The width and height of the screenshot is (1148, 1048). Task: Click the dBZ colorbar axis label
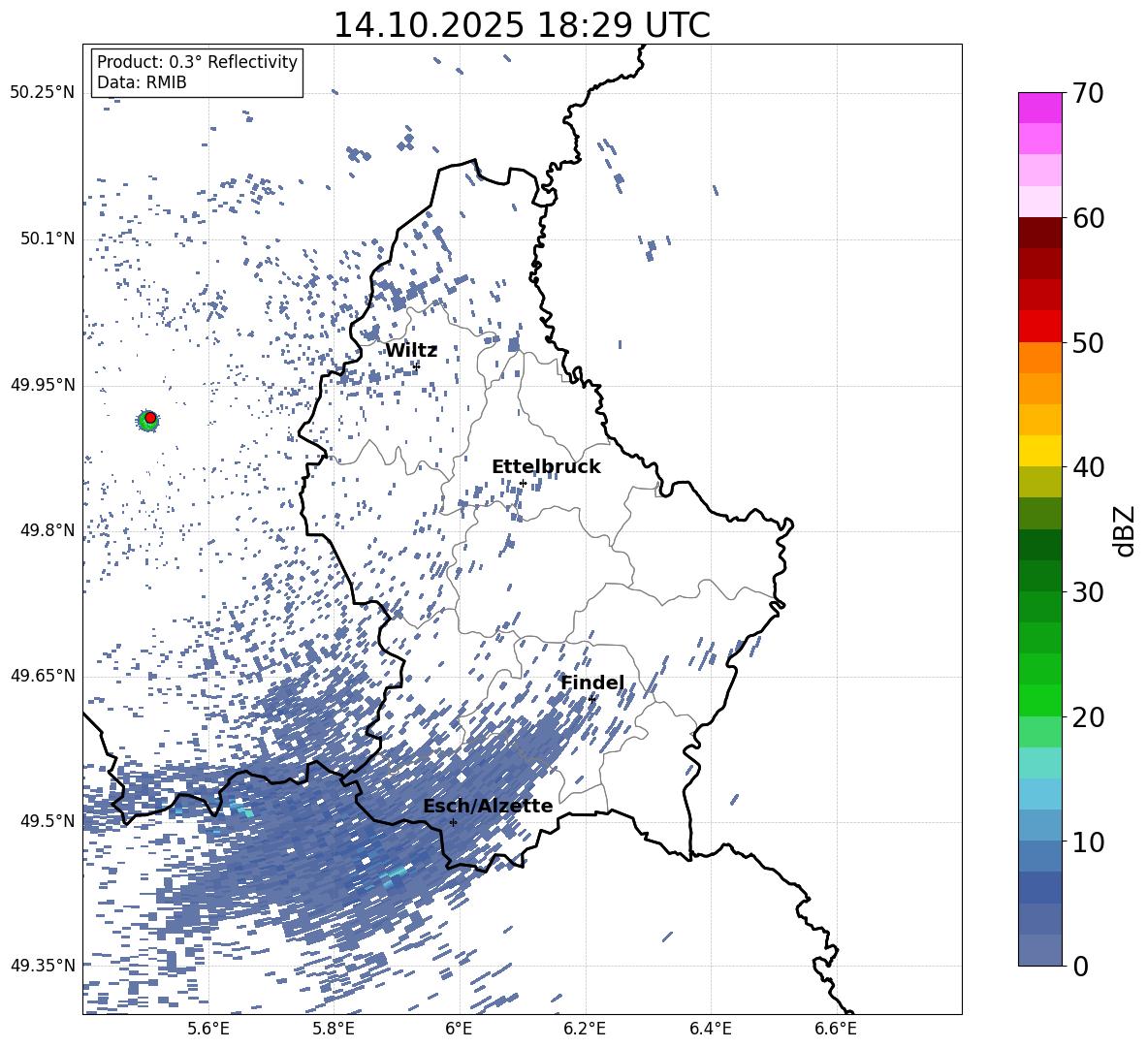coord(1124,530)
